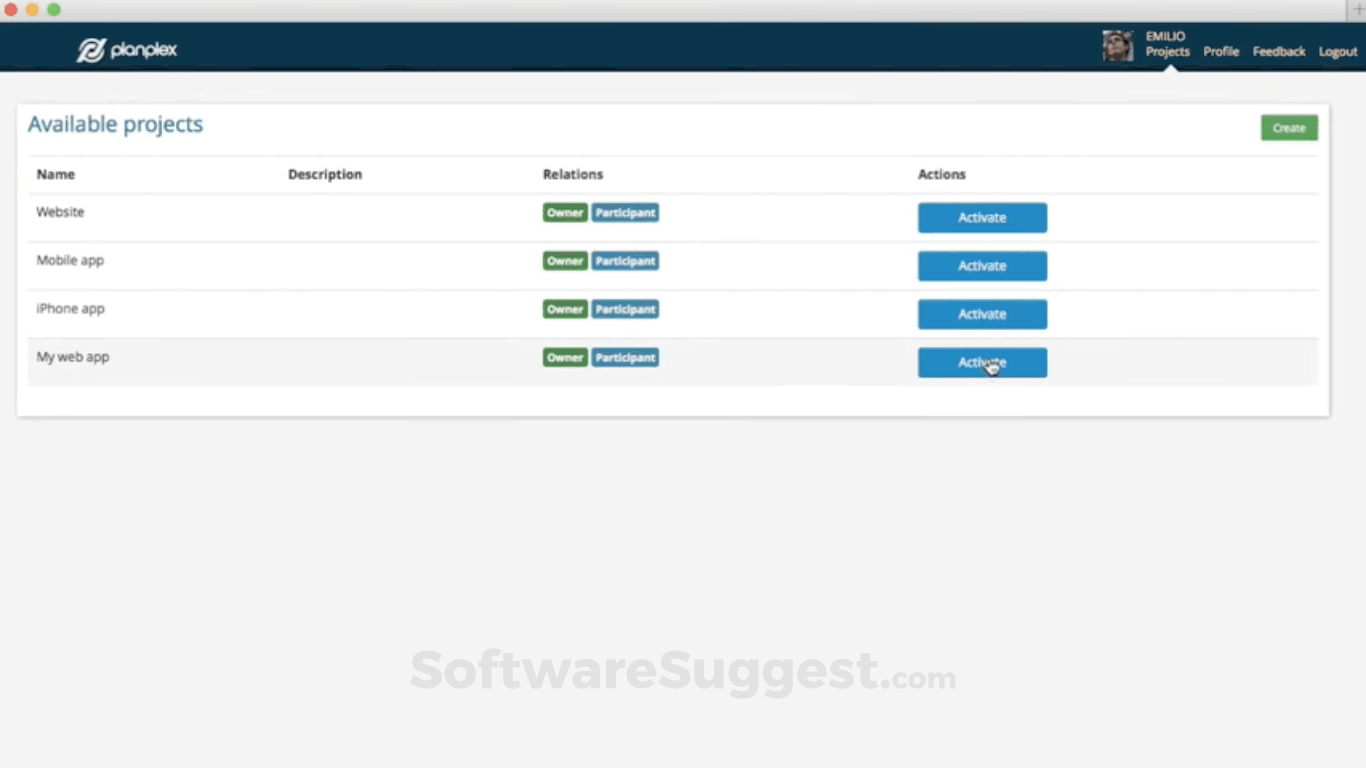Click the green maximize window button

click(54, 9)
